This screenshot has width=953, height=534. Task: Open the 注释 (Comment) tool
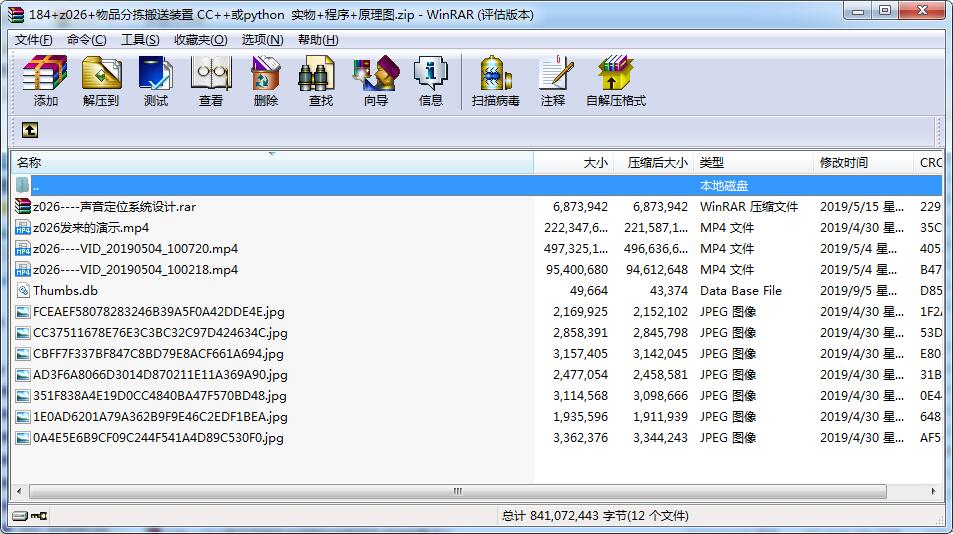(x=554, y=81)
